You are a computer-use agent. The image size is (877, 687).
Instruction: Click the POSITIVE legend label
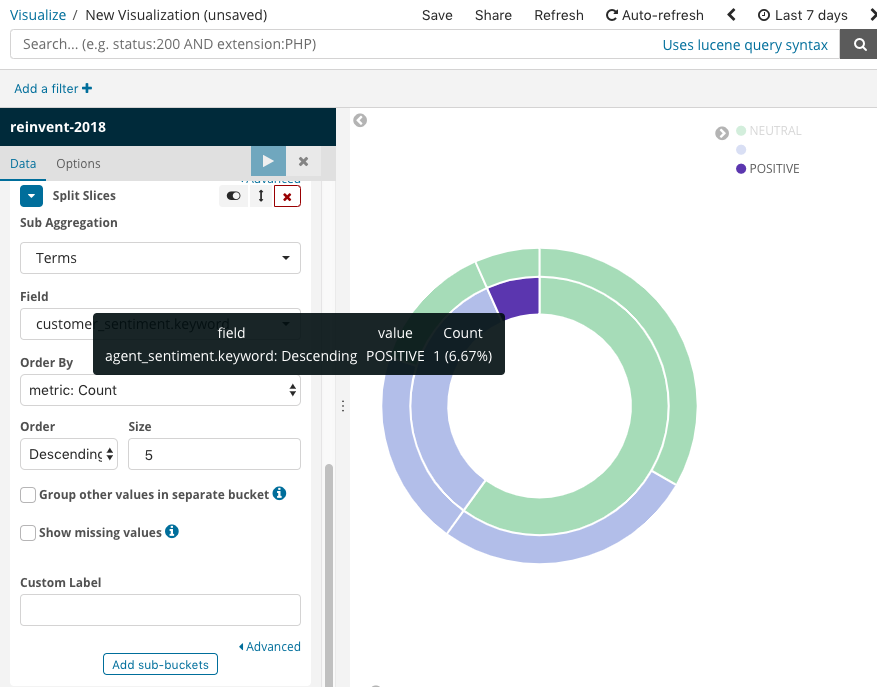774,168
